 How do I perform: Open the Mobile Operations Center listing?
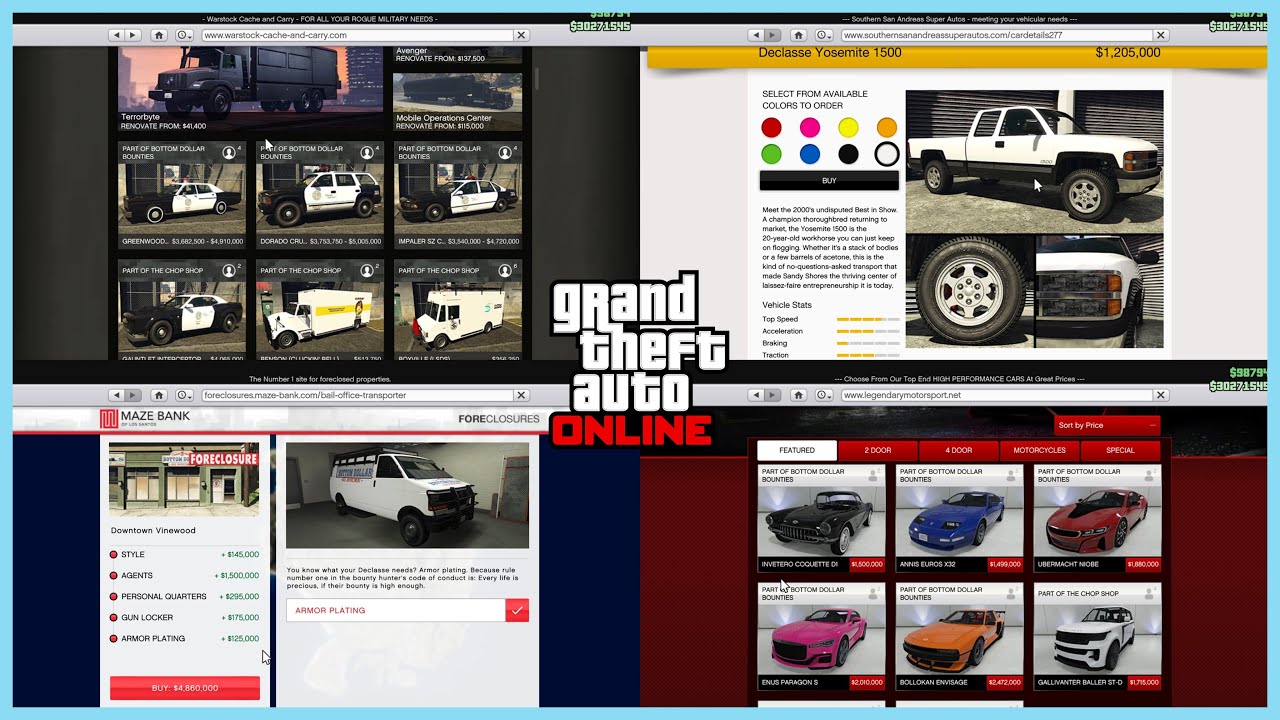(x=458, y=102)
